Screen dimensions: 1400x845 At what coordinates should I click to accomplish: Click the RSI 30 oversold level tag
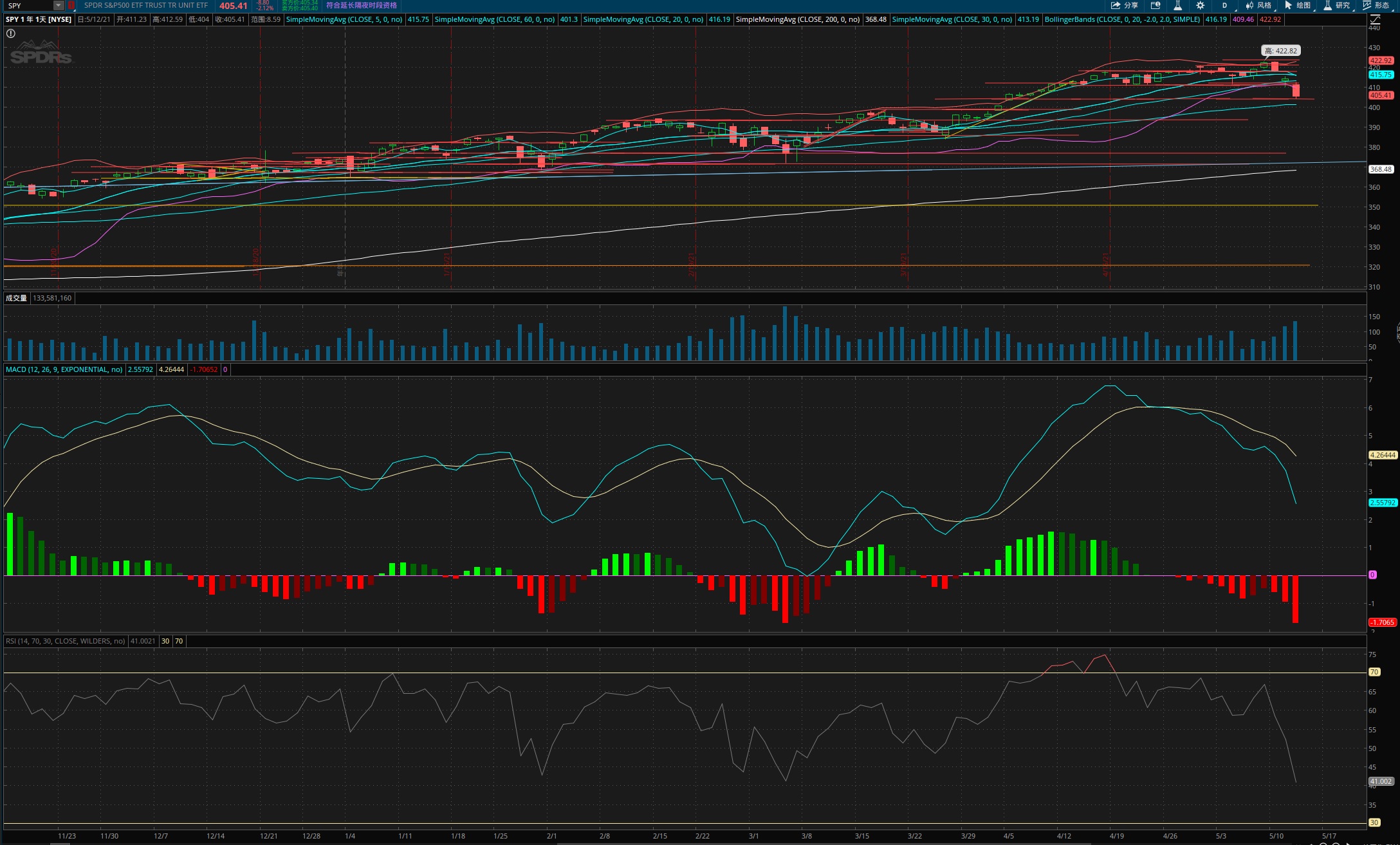[x=1374, y=822]
